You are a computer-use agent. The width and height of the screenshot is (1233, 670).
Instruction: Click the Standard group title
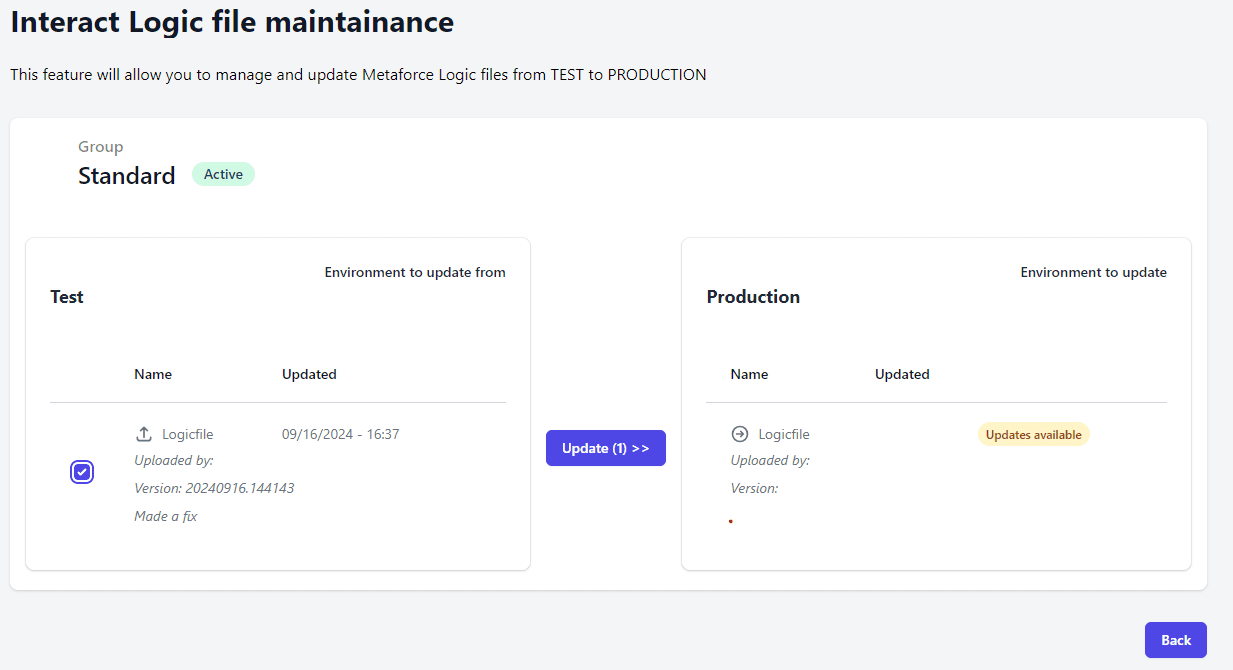[126, 175]
